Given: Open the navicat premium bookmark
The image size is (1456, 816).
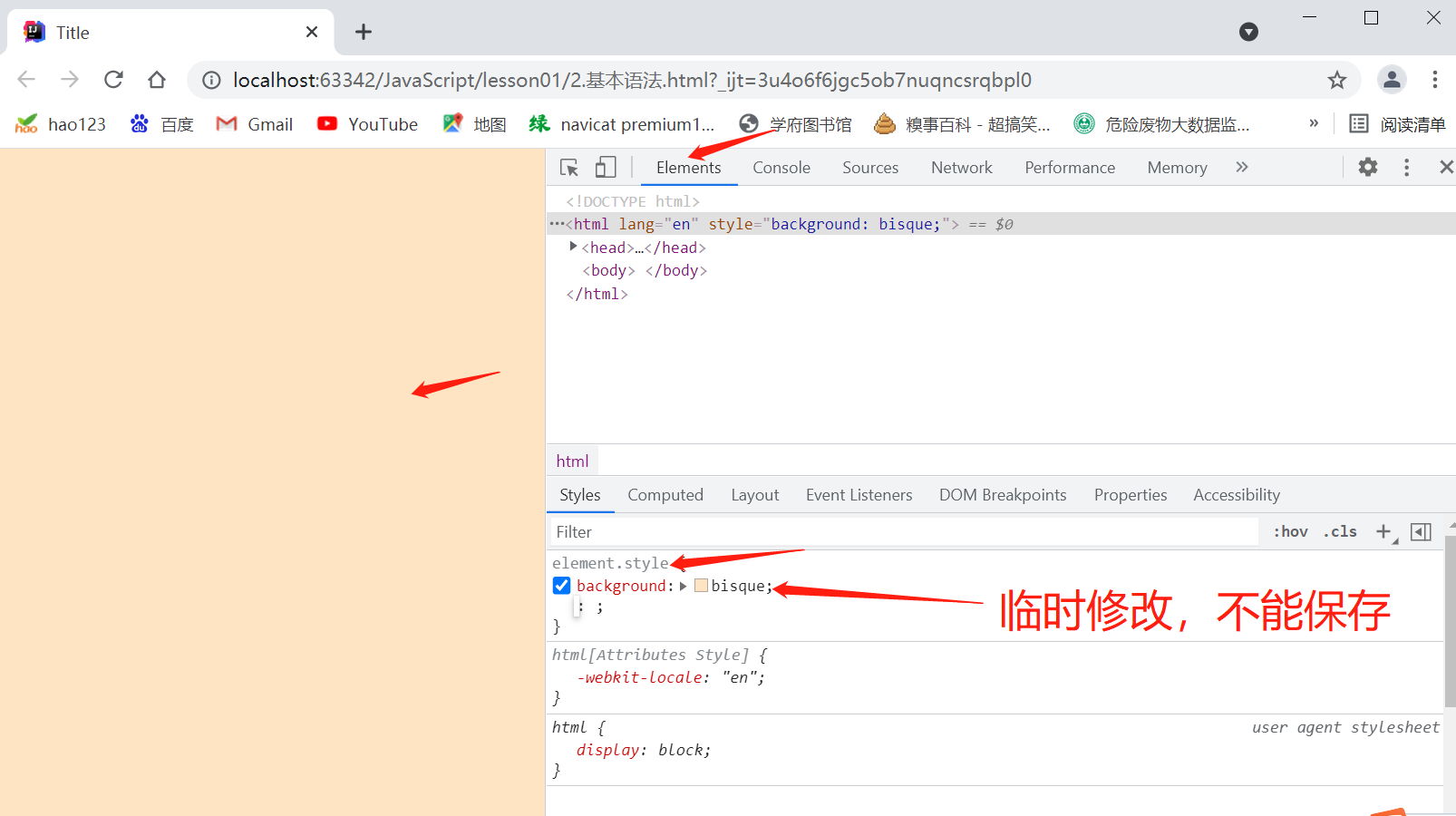Looking at the screenshot, I should point(622,124).
